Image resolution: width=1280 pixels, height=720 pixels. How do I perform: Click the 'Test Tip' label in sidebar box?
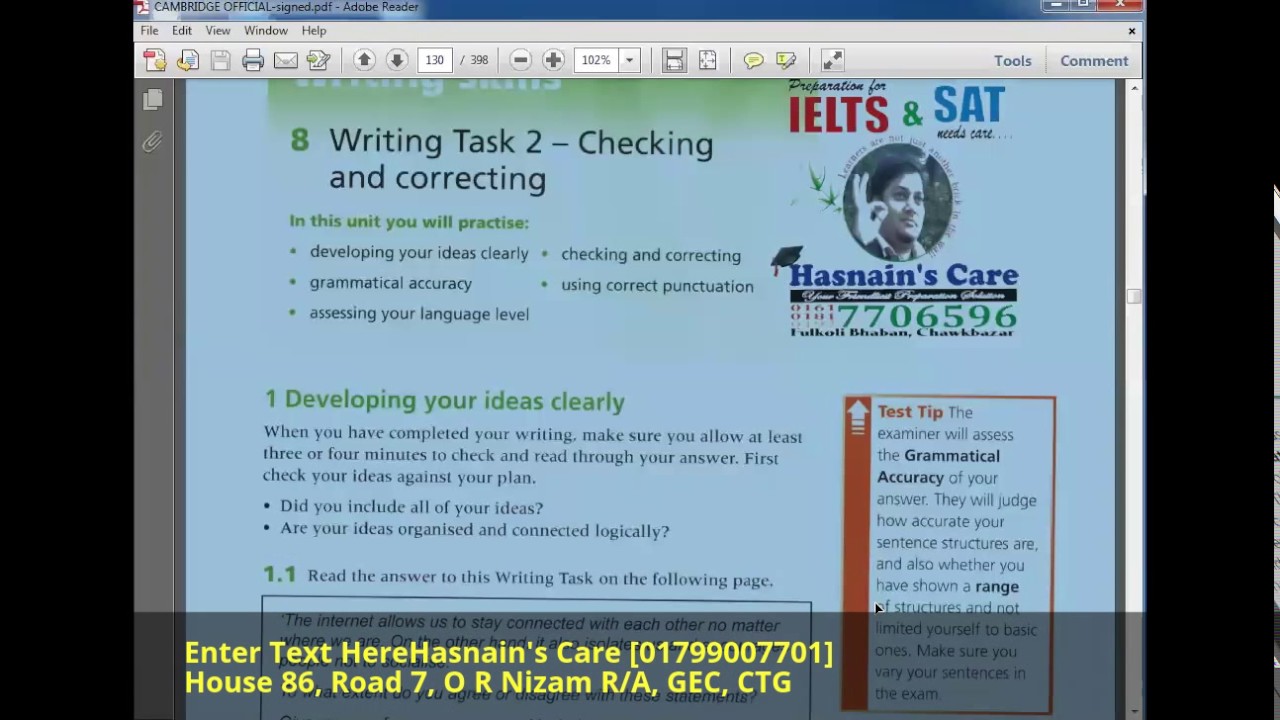tap(910, 412)
